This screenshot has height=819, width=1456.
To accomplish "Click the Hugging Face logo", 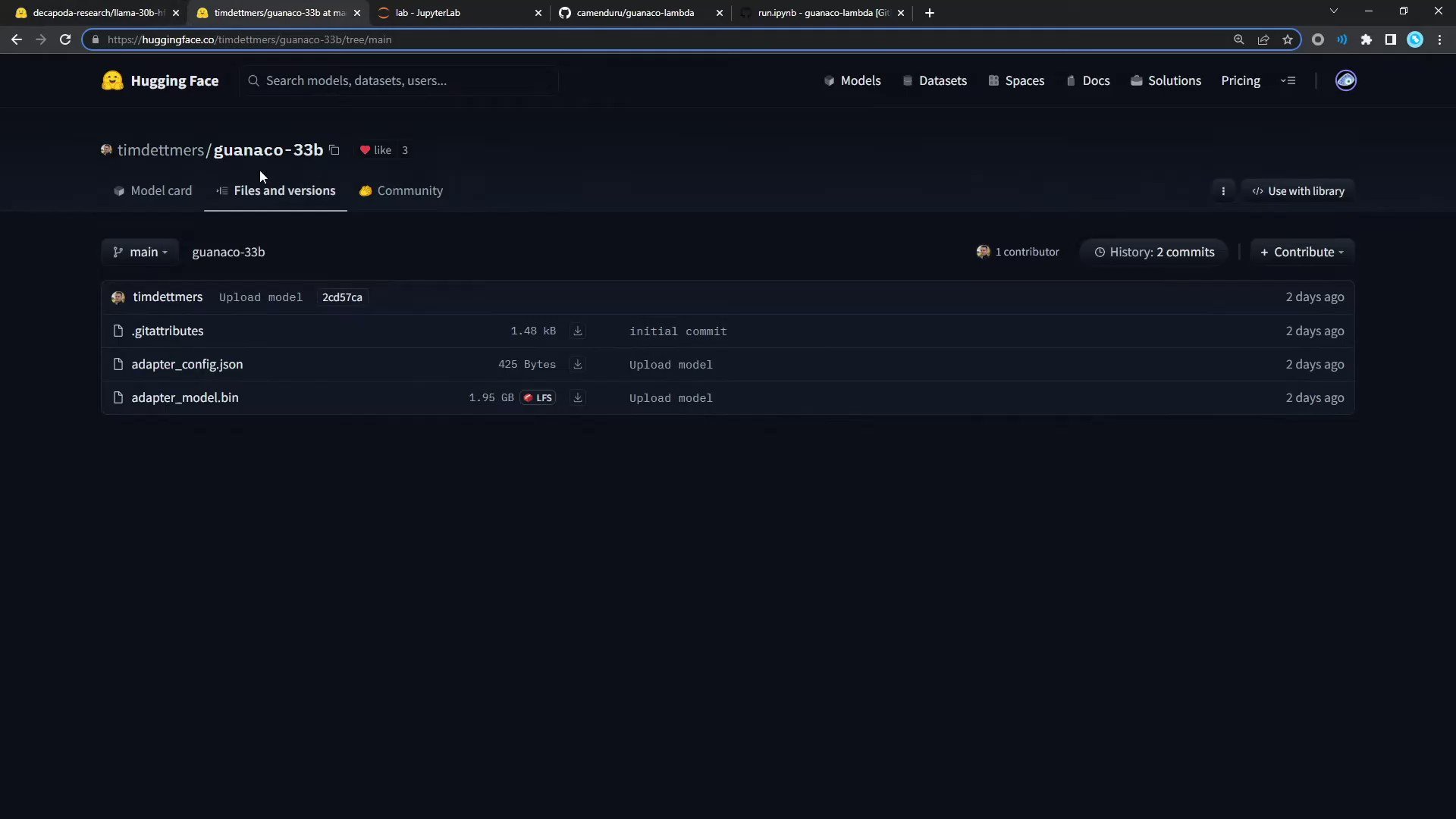I will (x=160, y=80).
